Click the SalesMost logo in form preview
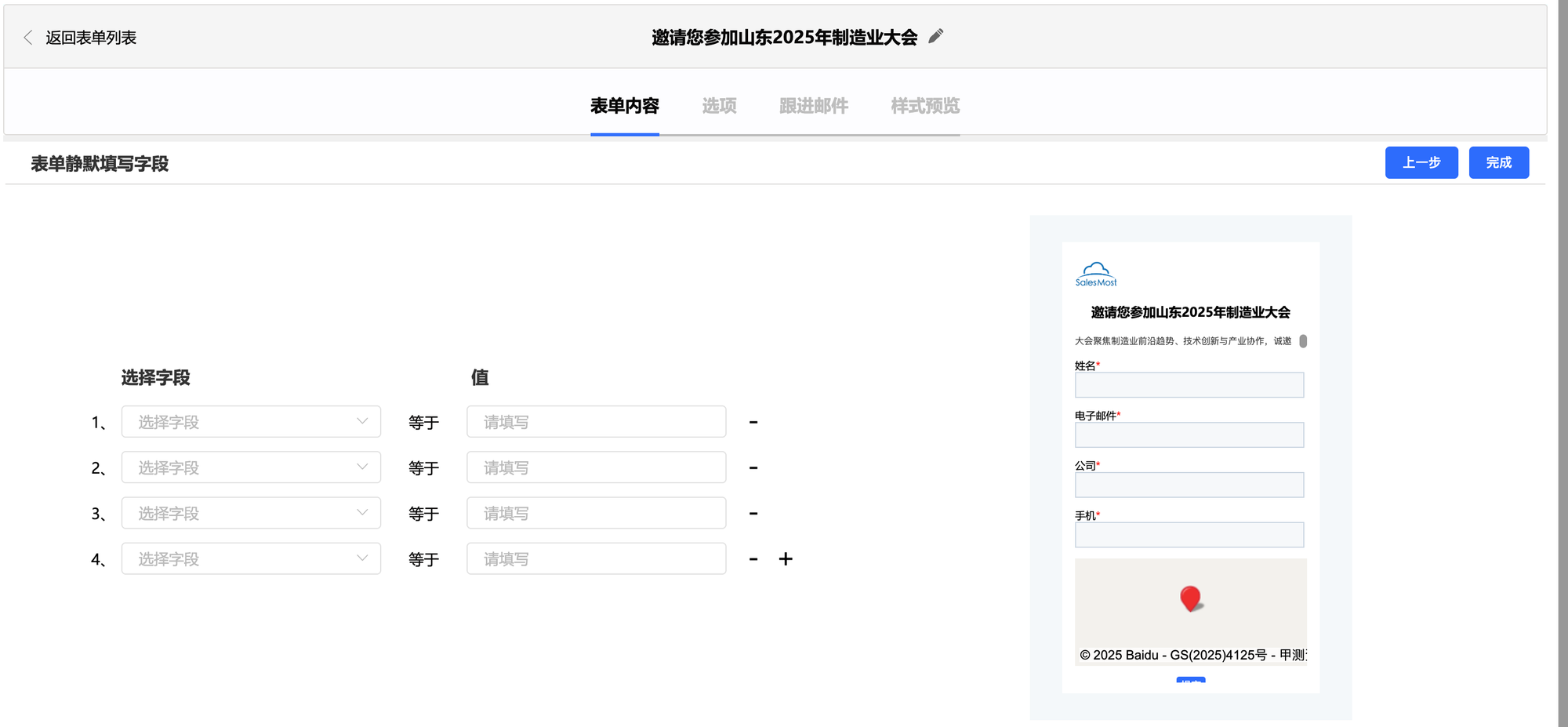The height and width of the screenshot is (727, 1568). (1095, 274)
